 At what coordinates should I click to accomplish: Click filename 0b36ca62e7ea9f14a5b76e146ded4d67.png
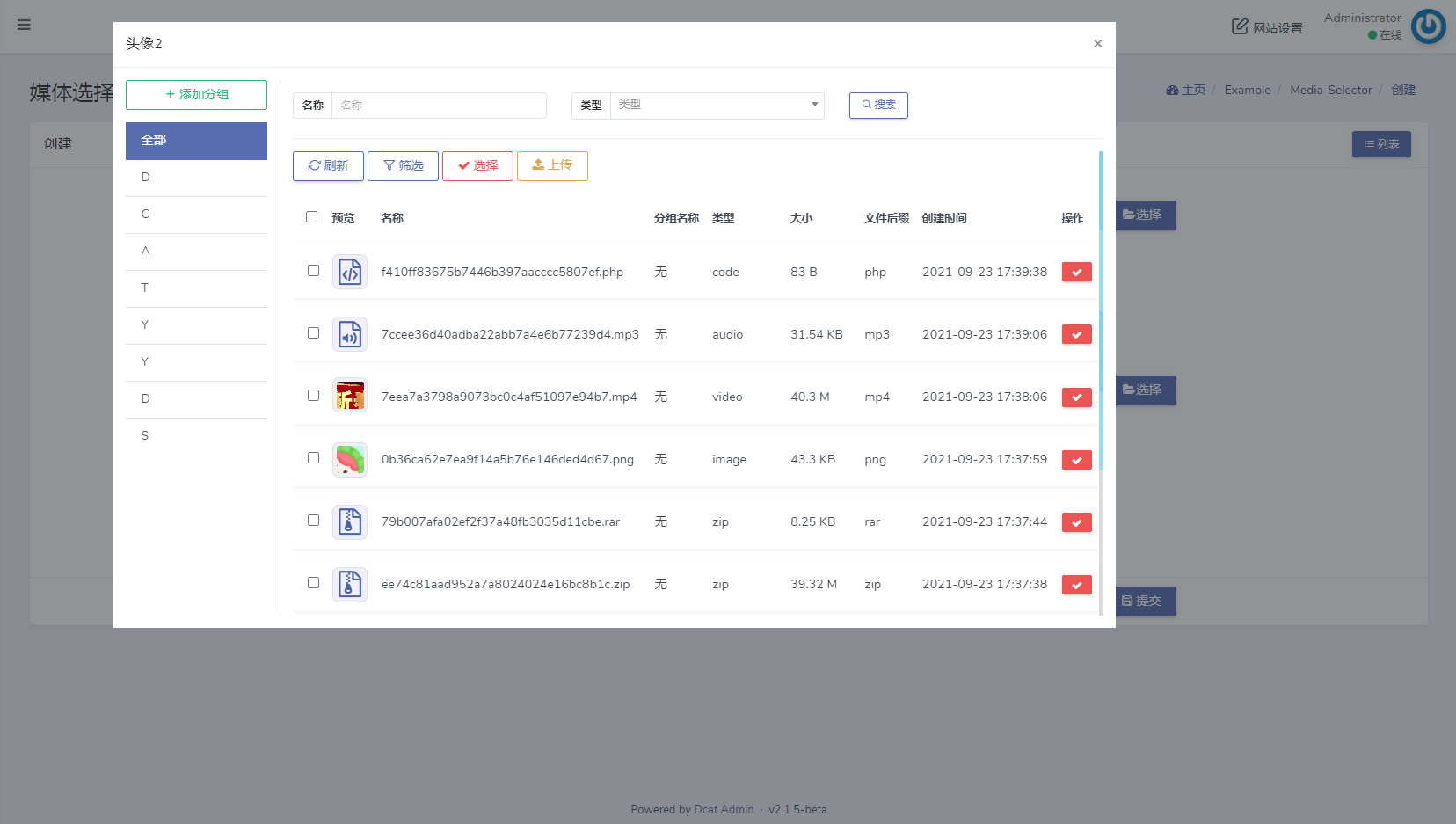(507, 460)
